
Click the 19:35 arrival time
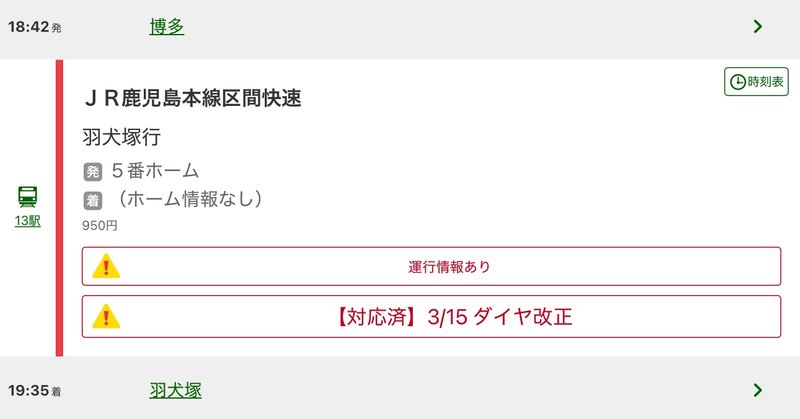29,390
